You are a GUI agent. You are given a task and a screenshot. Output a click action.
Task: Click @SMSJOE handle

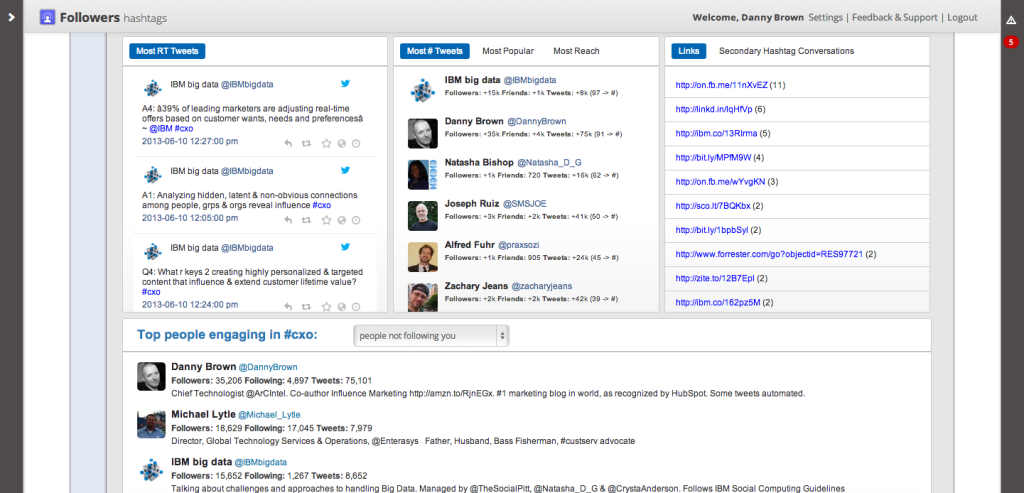[525, 204]
